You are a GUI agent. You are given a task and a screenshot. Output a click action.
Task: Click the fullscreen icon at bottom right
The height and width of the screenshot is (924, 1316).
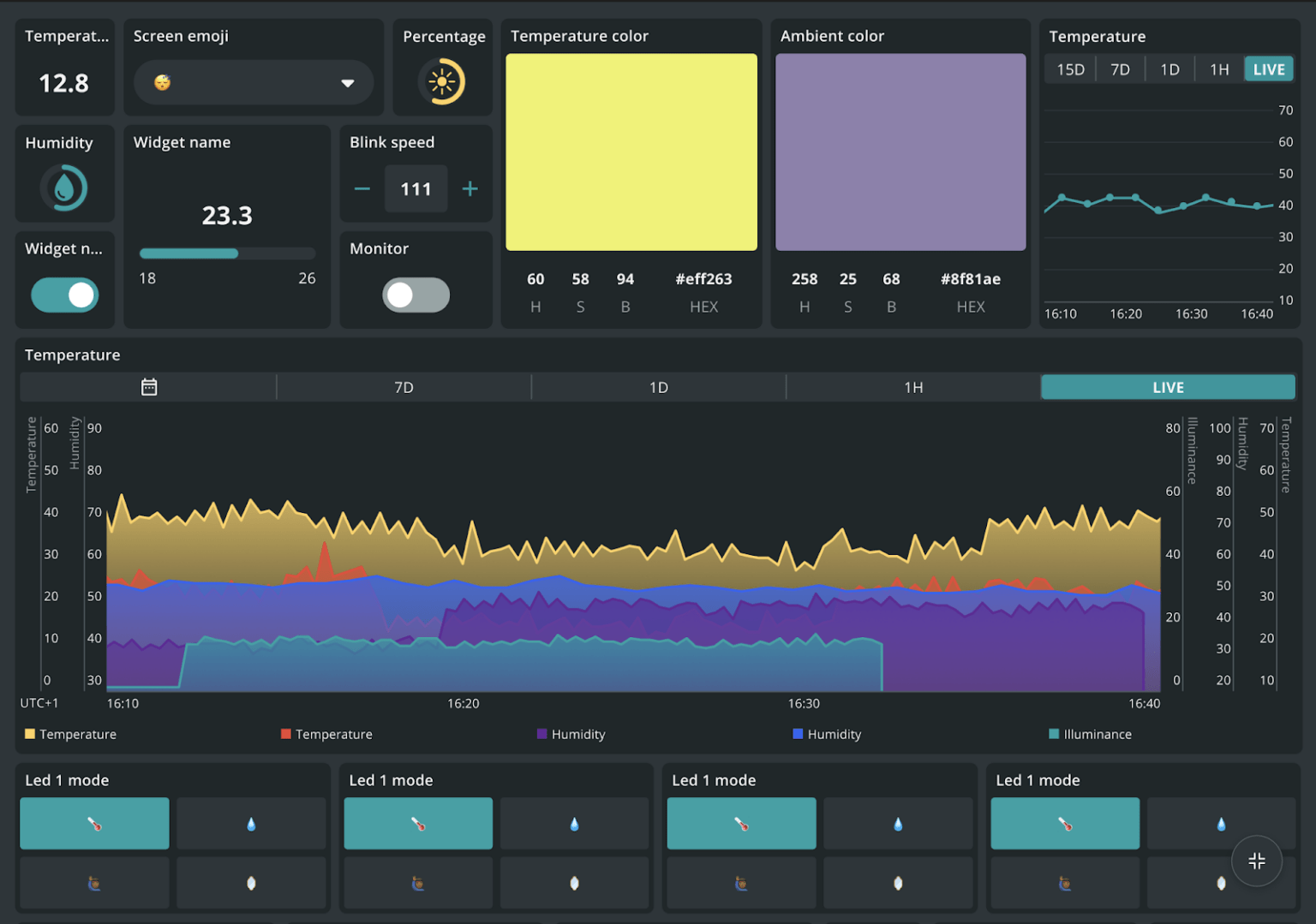click(x=1257, y=861)
